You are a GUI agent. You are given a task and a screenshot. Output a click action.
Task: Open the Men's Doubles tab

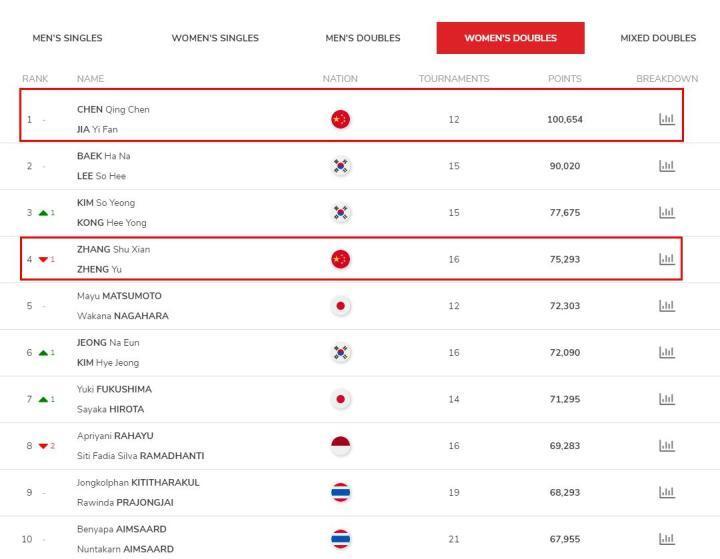click(363, 38)
